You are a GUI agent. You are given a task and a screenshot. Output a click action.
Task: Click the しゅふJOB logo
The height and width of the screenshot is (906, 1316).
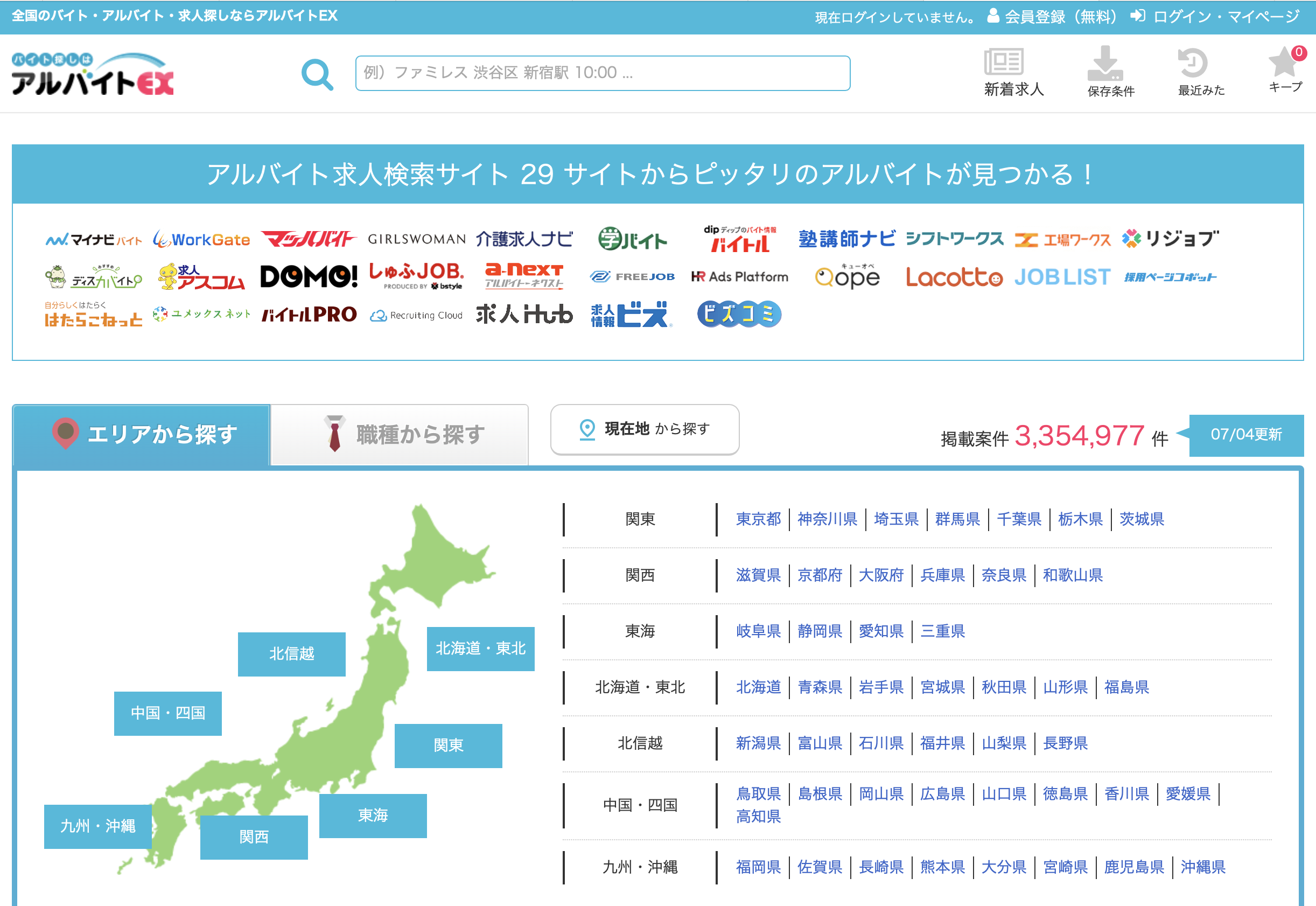[x=417, y=276]
